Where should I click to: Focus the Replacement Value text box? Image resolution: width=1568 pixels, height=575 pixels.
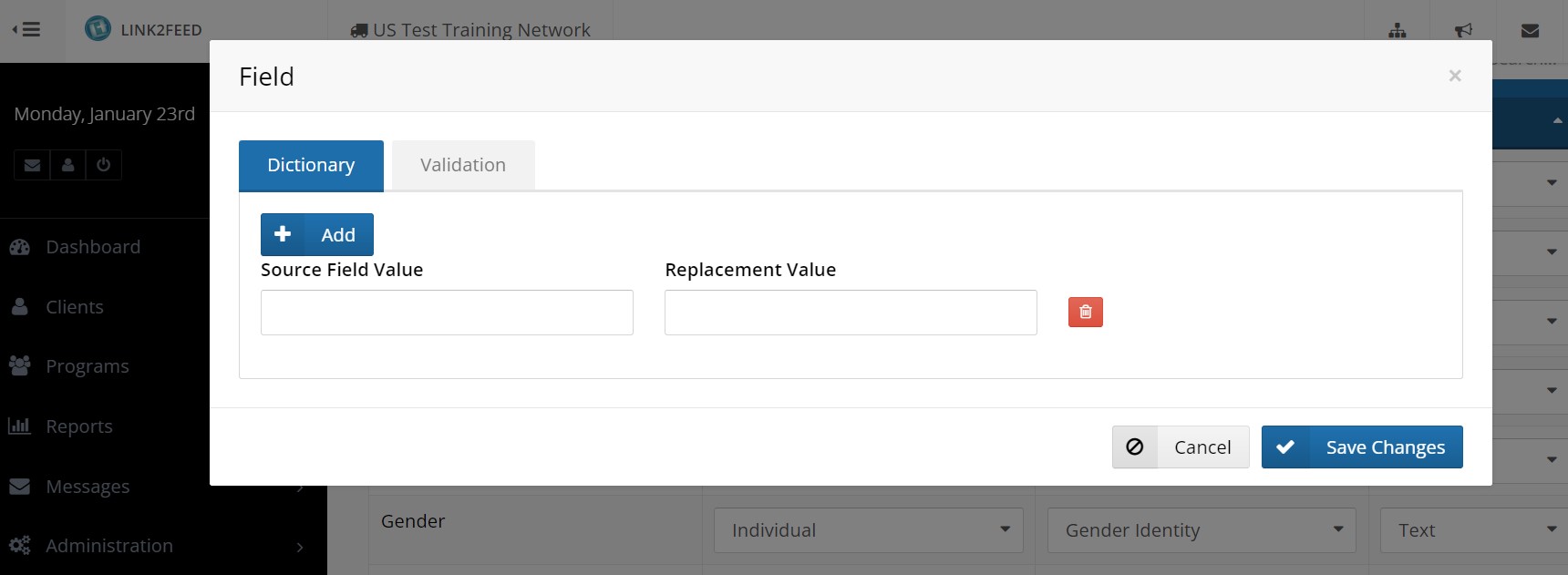click(851, 313)
